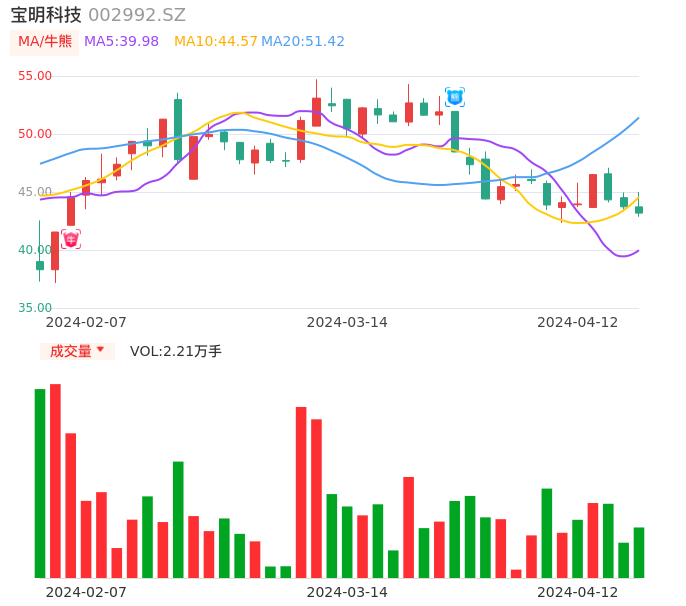Screen dimensions: 686x606
Task: Open the 成交量 indicator dropdown
Action: (77, 351)
